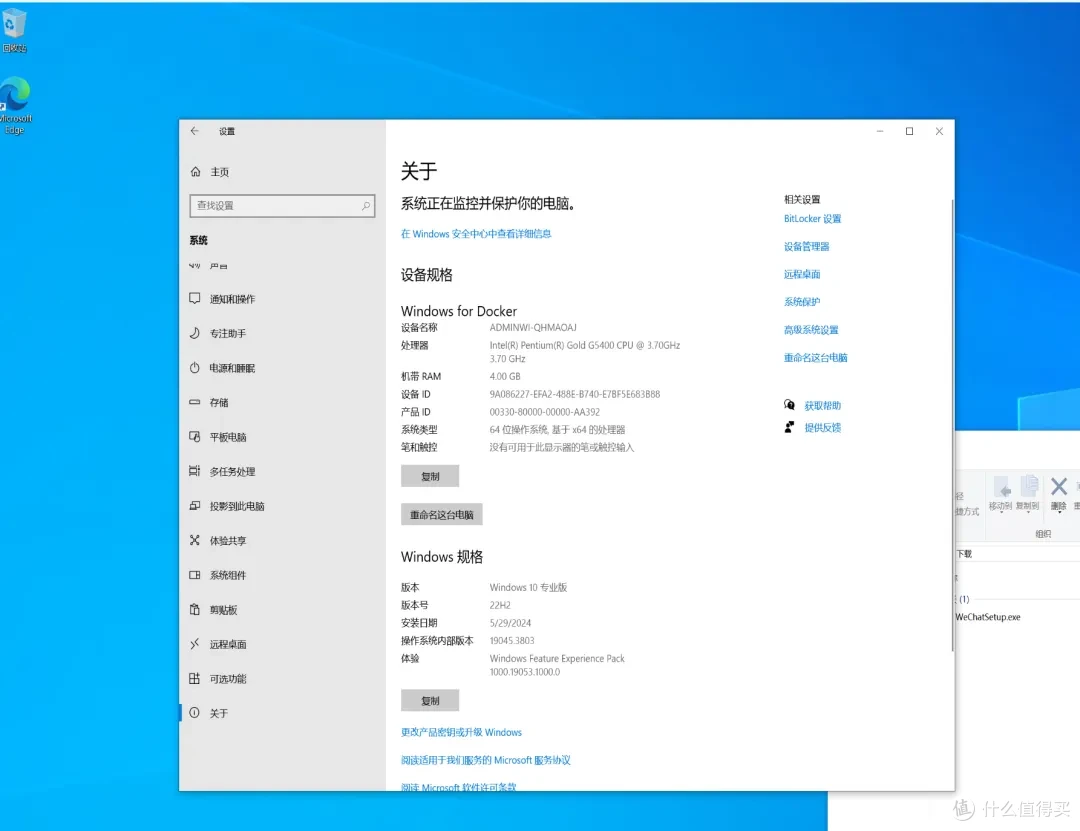Click the 远程桌面 sidebar icon

(x=195, y=644)
